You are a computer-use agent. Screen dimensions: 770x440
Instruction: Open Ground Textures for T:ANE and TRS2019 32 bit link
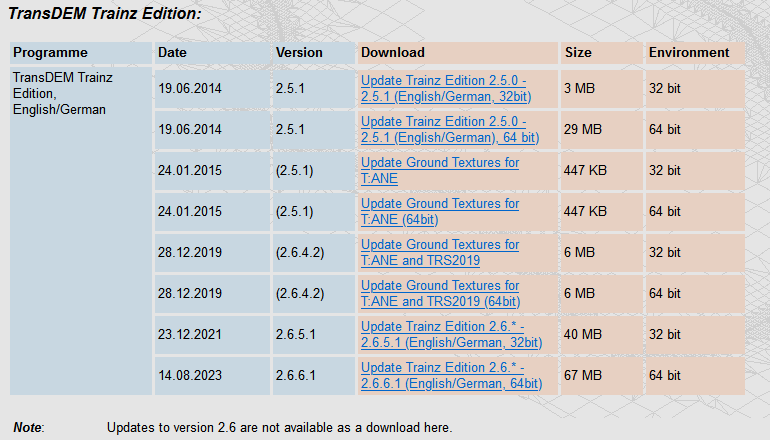[440, 252]
